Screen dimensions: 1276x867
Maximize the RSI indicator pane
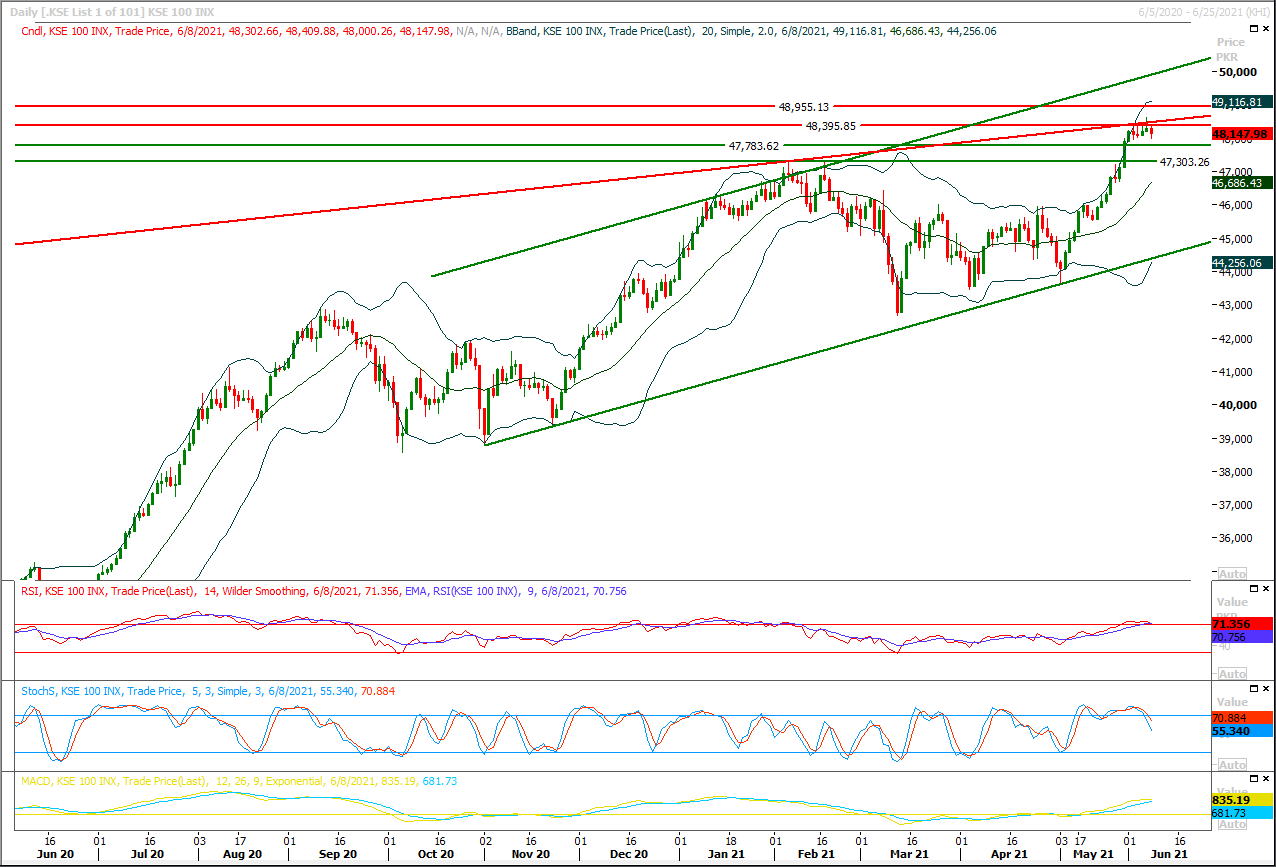1255,589
